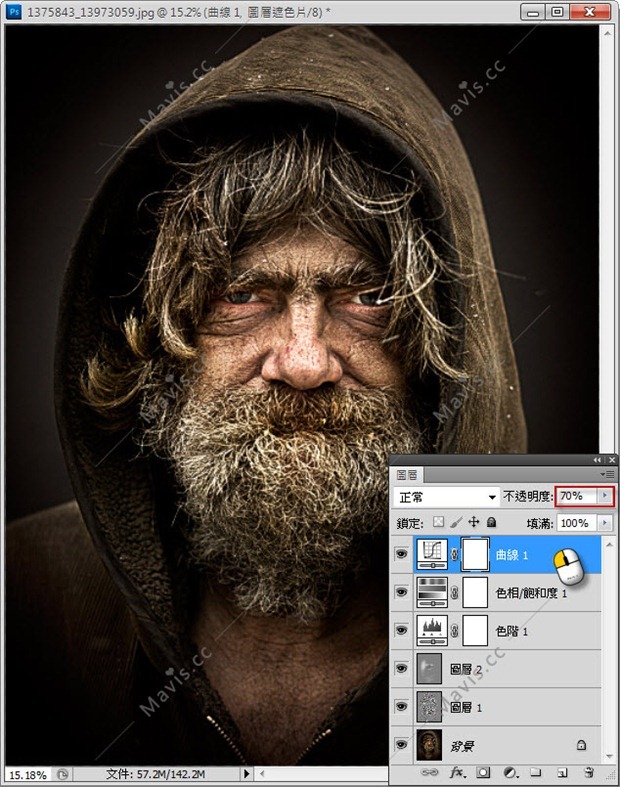Toggle visibility of 色階 1 layer
Screen dimensions: 620x787
[401, 630]
